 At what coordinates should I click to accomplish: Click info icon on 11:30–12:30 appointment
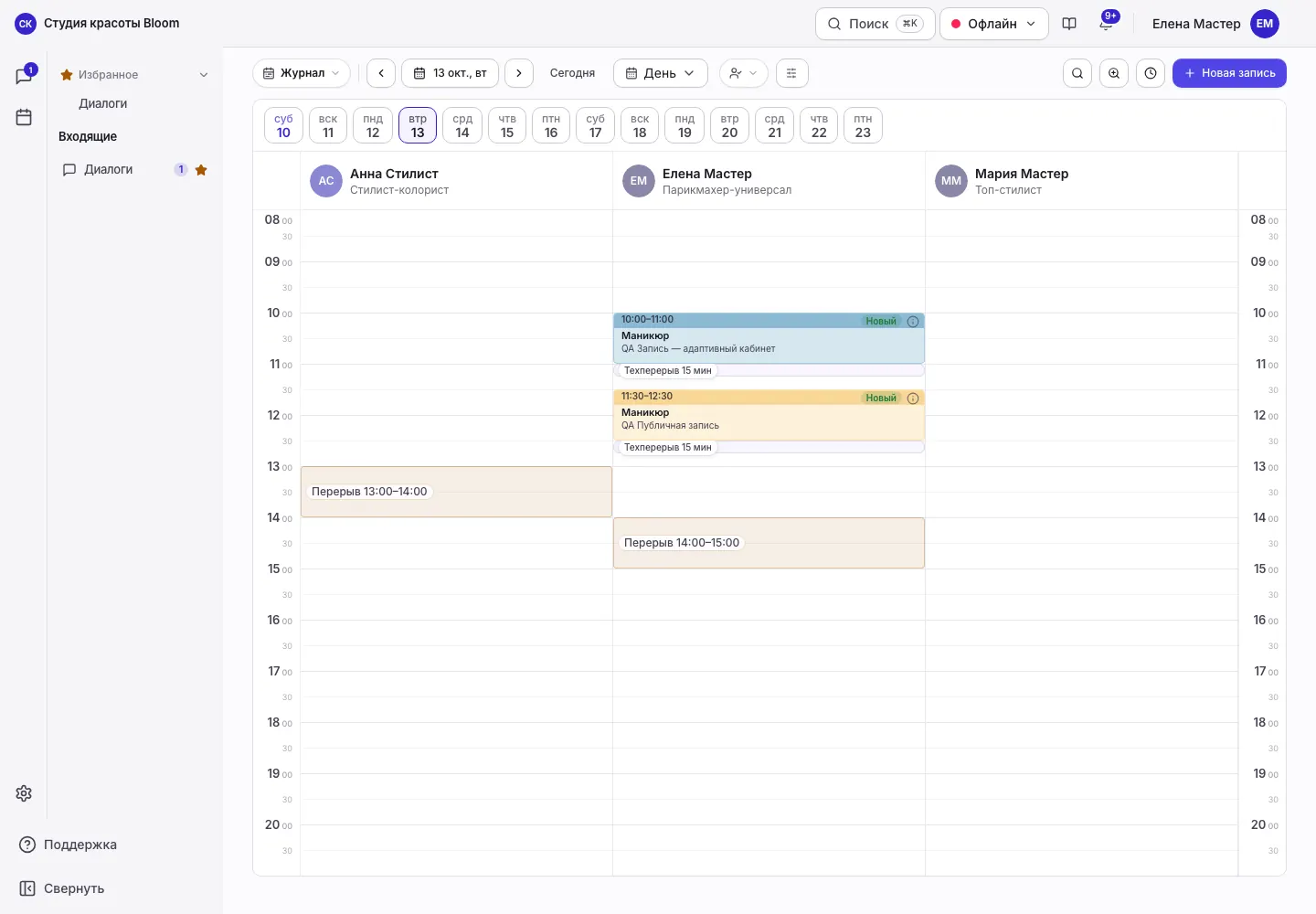tap(913, 399)
